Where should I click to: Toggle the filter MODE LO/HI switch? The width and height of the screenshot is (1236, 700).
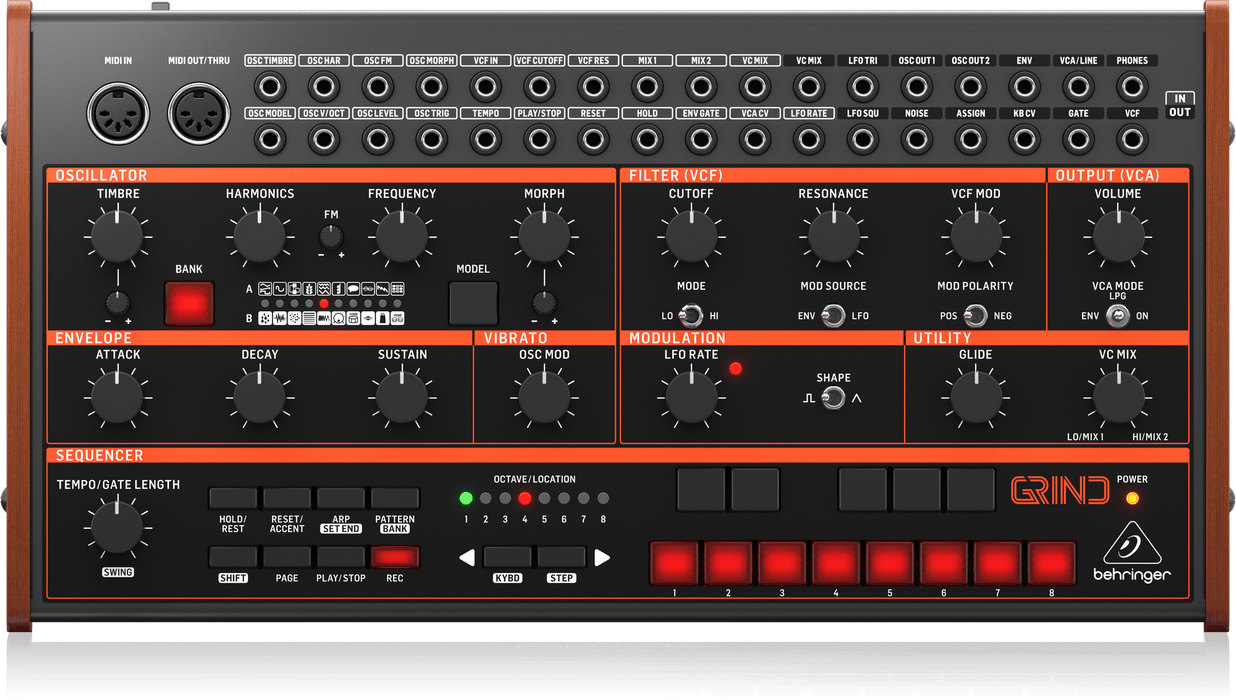click(690, 316)
